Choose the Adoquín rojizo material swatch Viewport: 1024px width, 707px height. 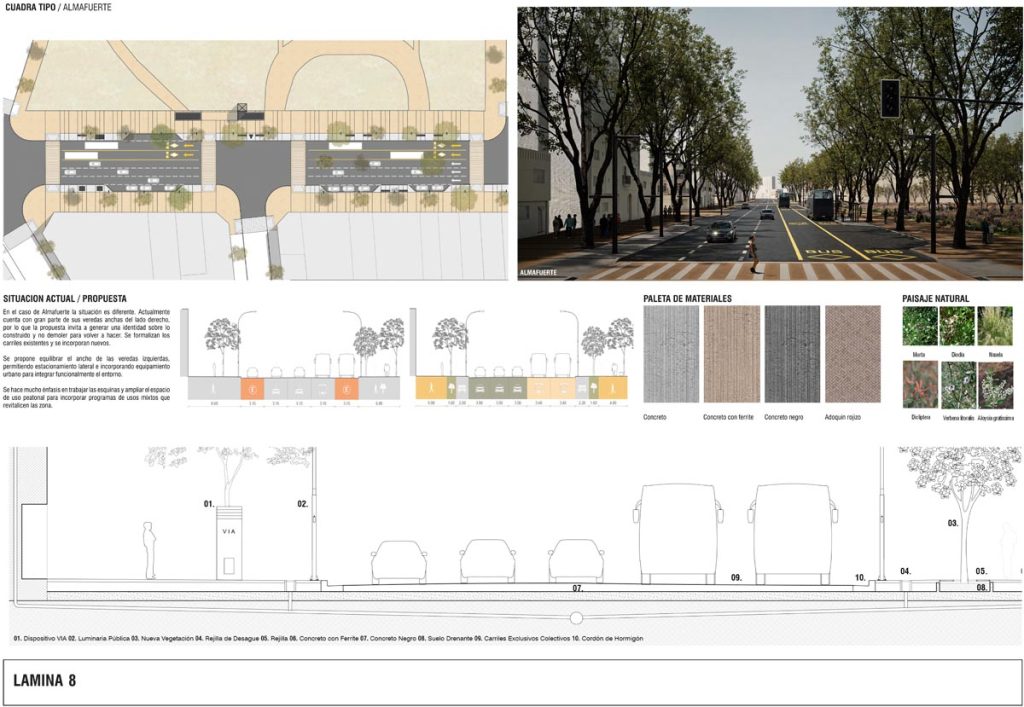(x=852, y=354)
